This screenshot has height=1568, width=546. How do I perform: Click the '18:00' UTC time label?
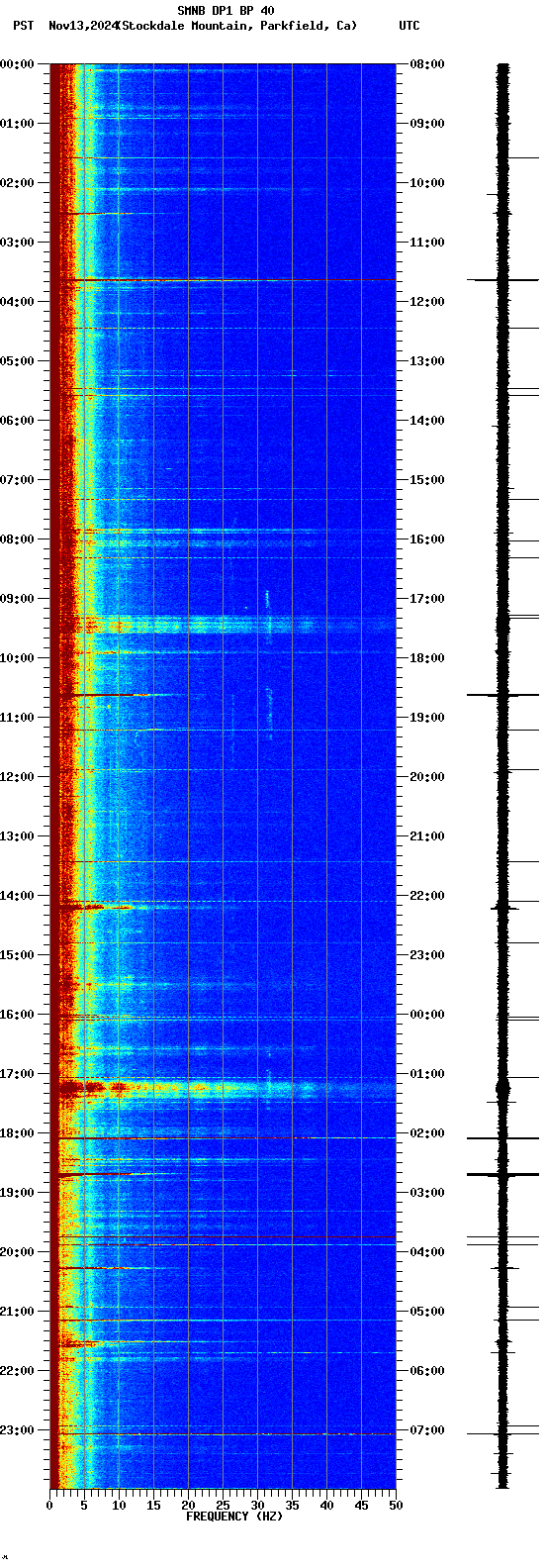click(427, 658)
